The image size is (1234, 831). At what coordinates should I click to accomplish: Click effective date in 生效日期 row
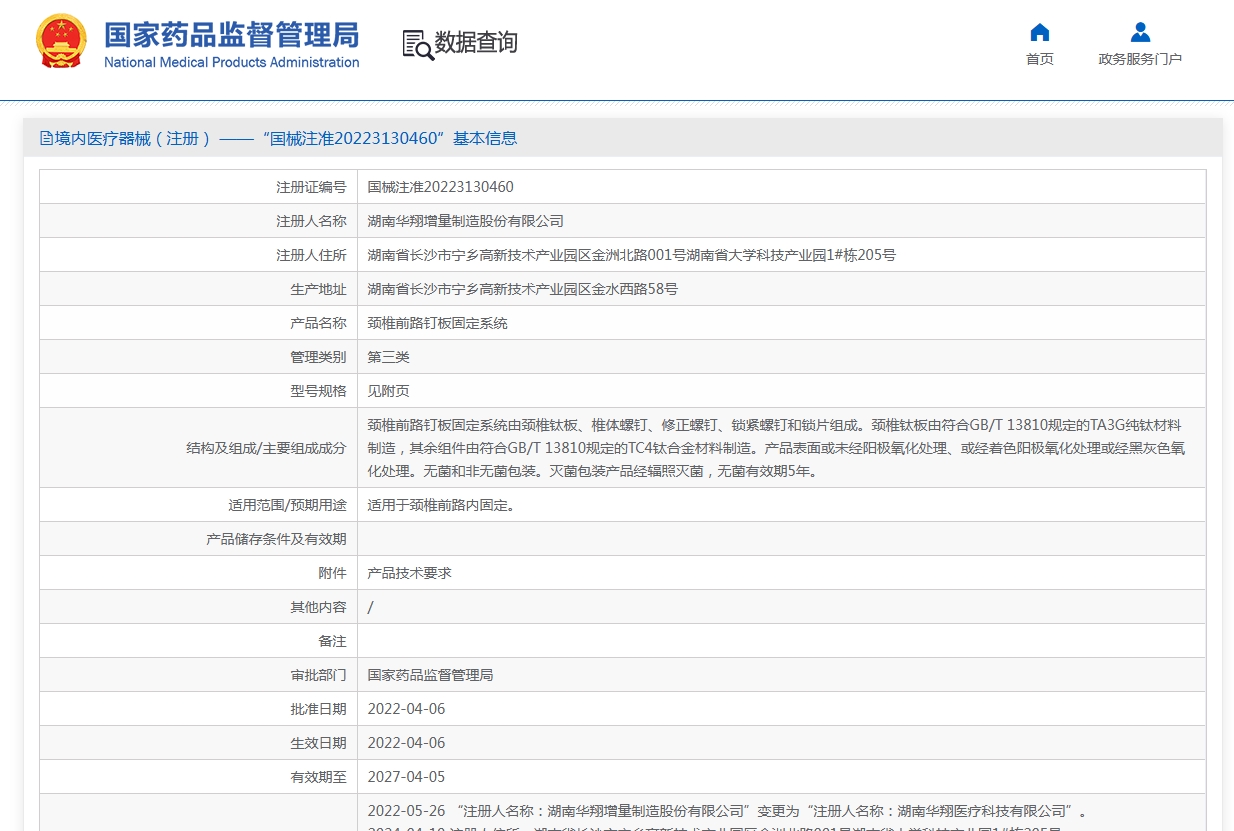click(x=406, y=743)
